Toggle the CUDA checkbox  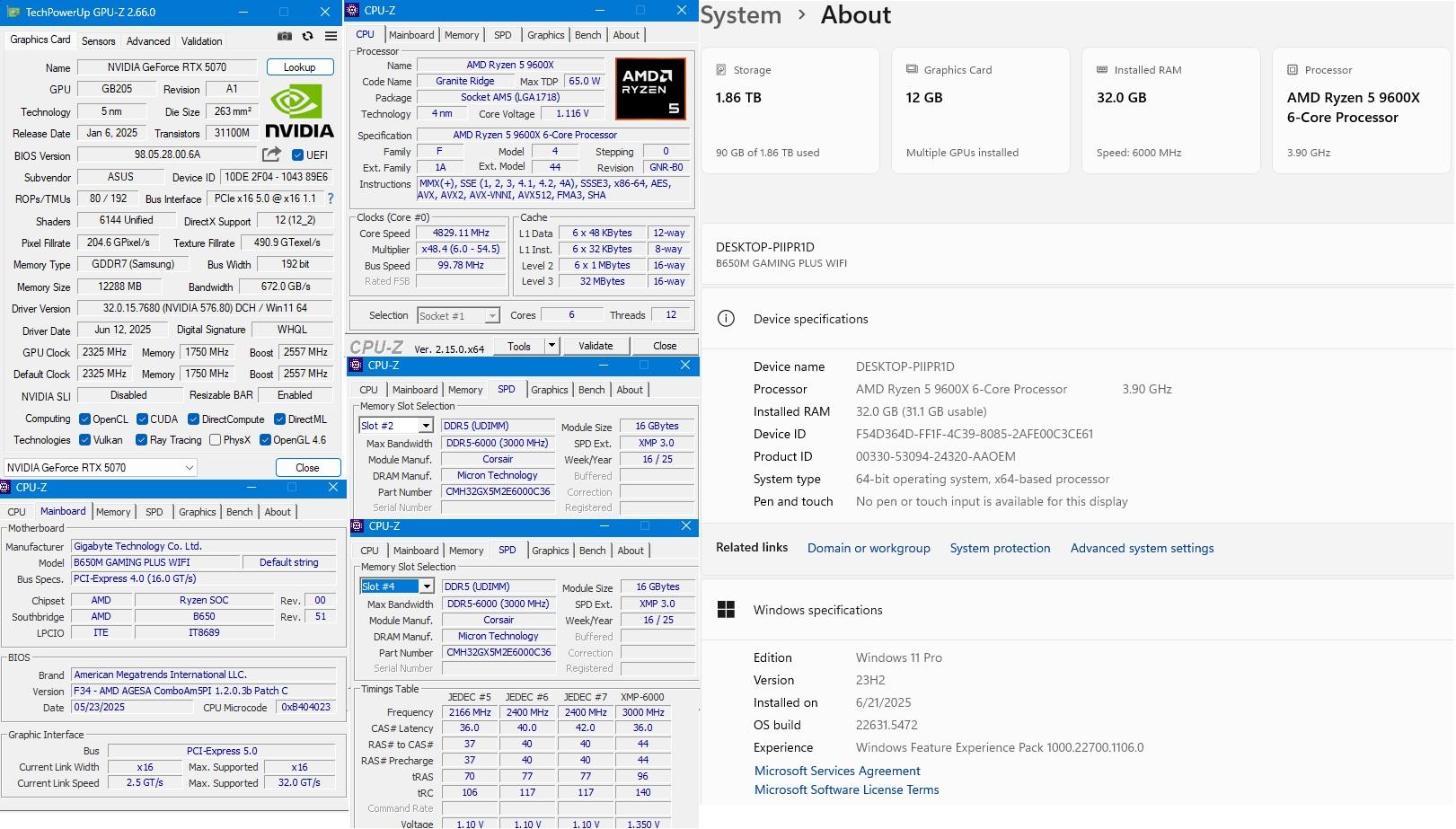(x=142, y=419)
